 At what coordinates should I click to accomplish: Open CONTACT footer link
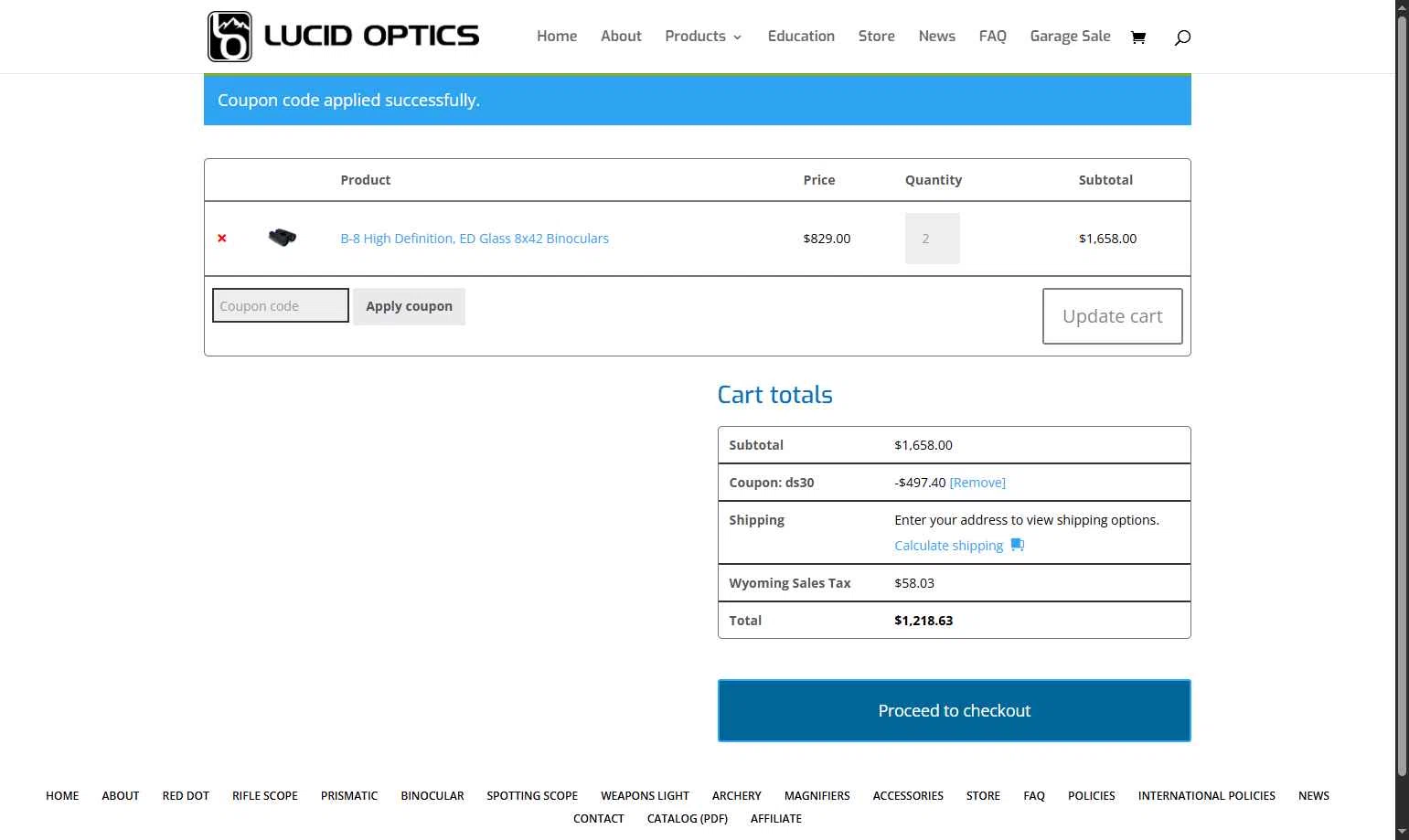coord(599,819)
